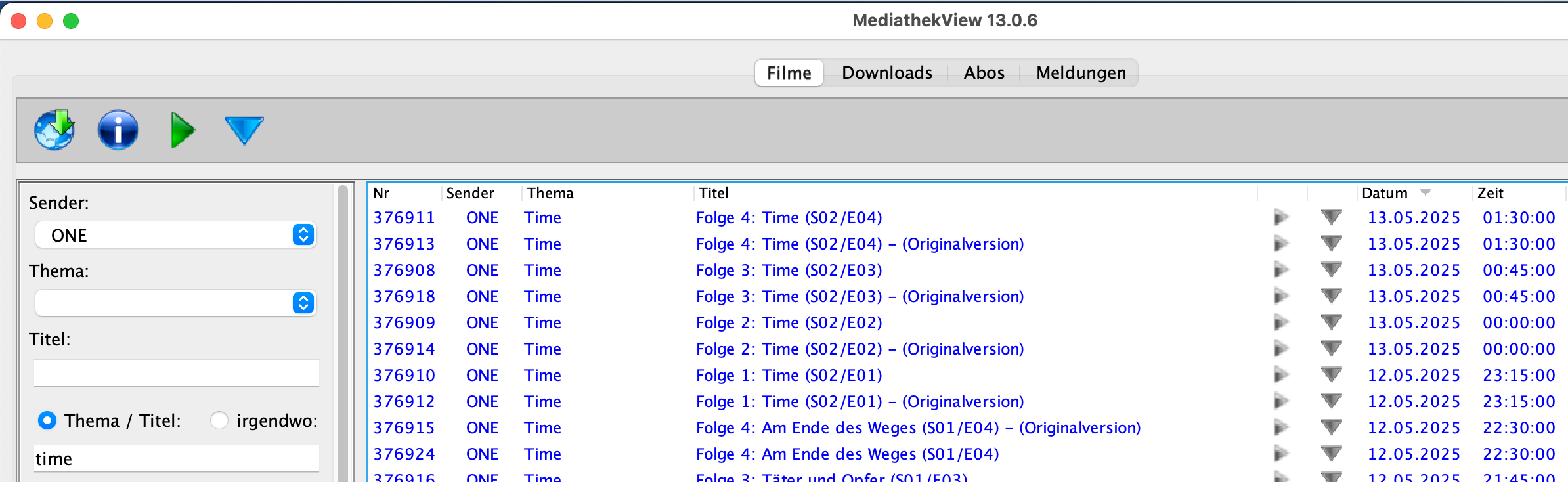The height and width of the screenshot is (482, 1568).
Task: Click film number 376911
Action: click(404, 217)
